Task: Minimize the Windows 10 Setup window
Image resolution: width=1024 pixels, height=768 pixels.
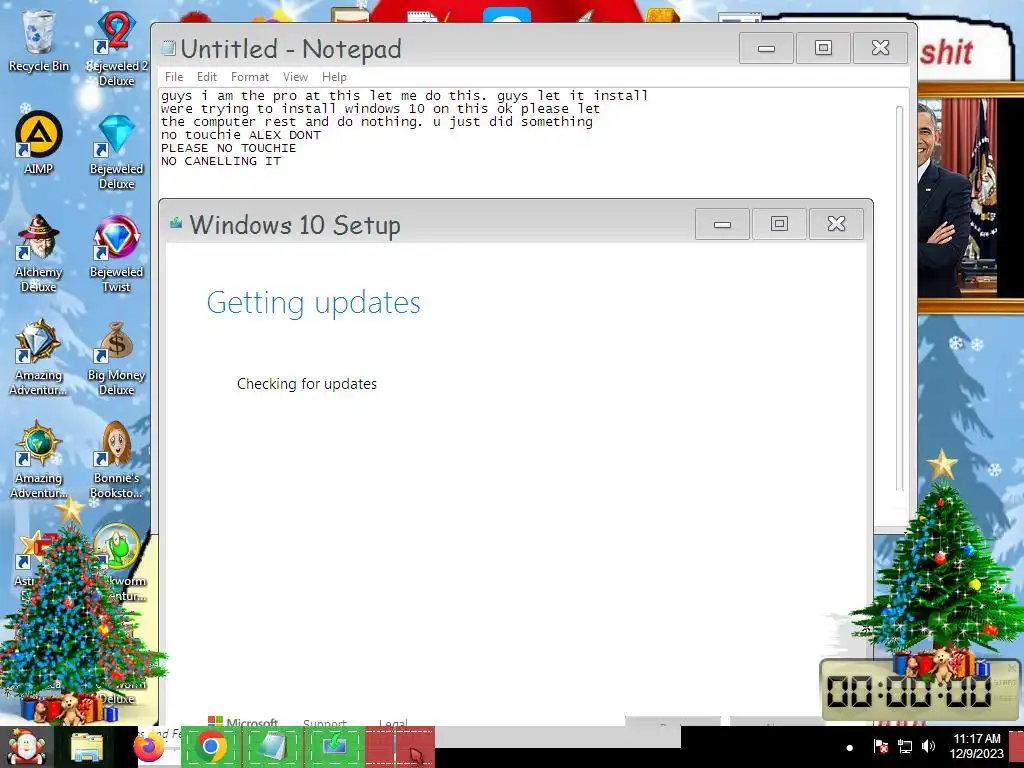Action: [x=722, y=224]
